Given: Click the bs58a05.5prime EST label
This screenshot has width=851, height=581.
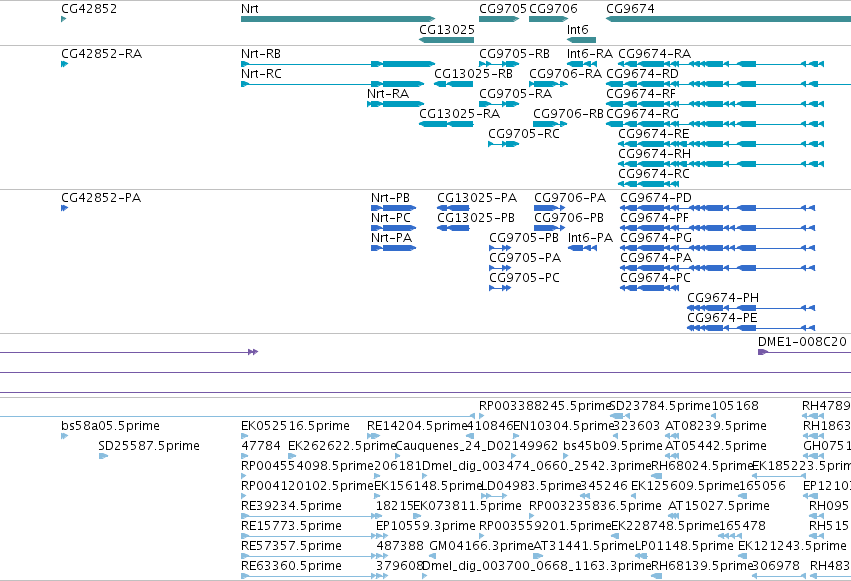Looking at the screenshot, I should [110, 426].
